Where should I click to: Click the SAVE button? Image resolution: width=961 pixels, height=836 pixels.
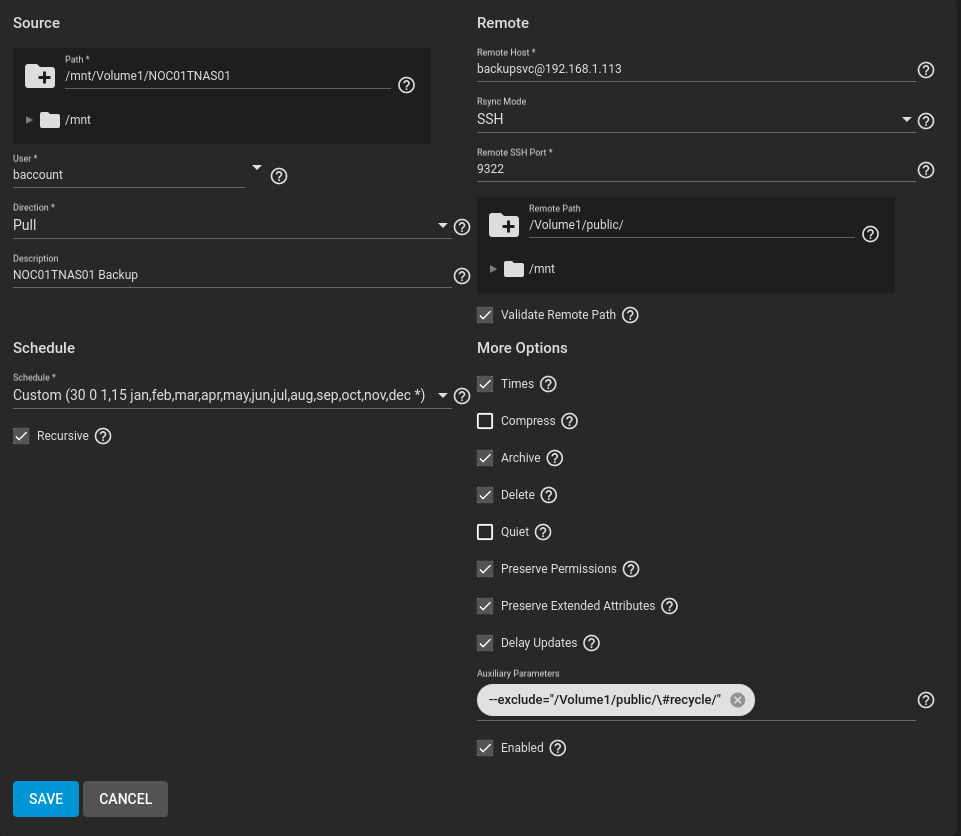(x=45, y=799)
